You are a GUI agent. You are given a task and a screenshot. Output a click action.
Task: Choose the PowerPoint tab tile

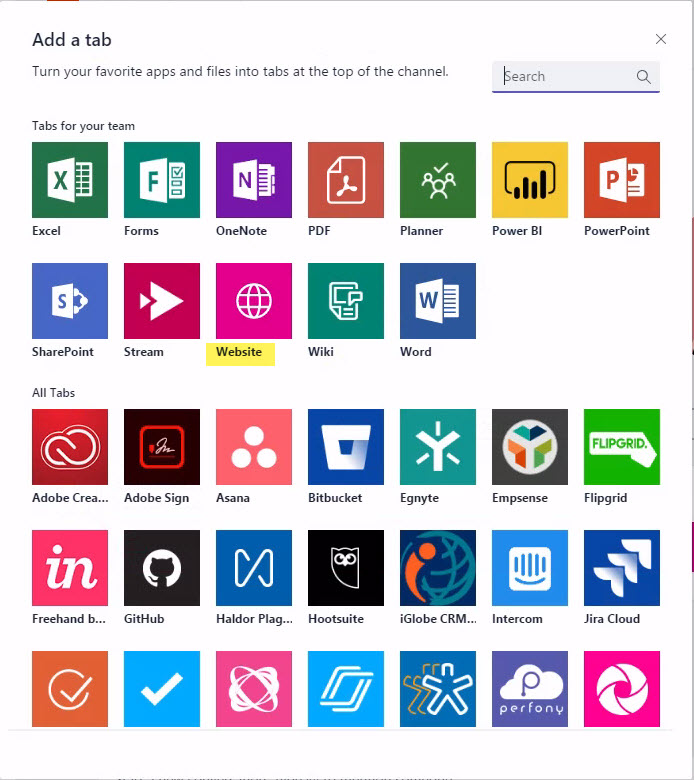(x=622, y=180)
